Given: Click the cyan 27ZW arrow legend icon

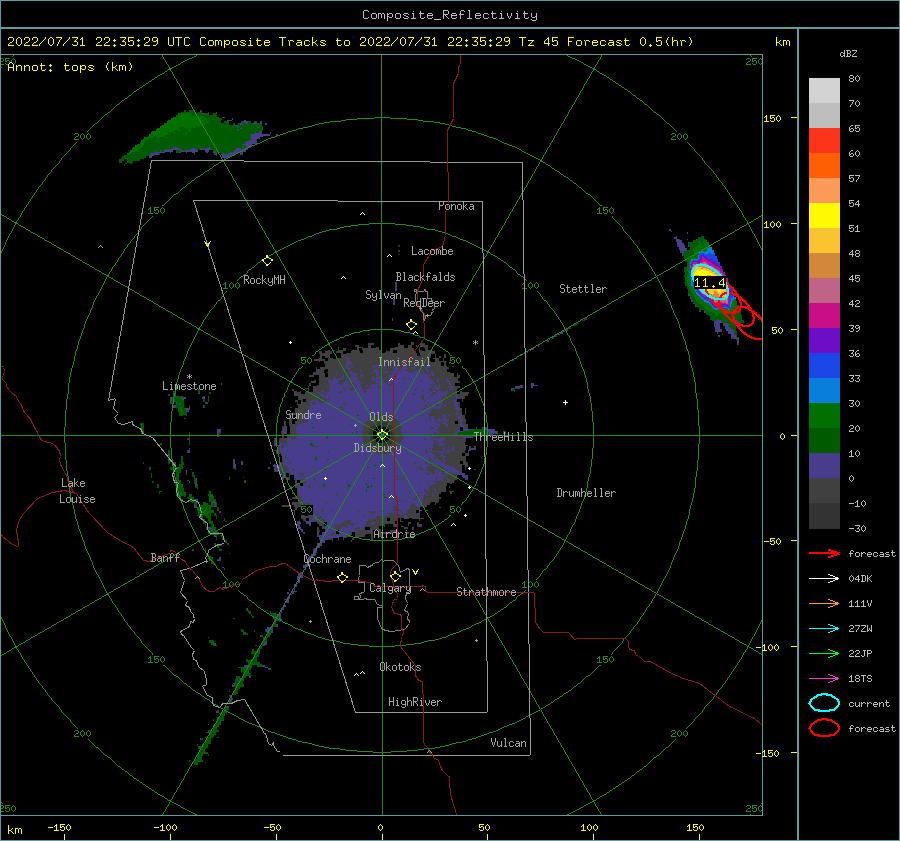Looking at the screenshot, I should [824, 629].
